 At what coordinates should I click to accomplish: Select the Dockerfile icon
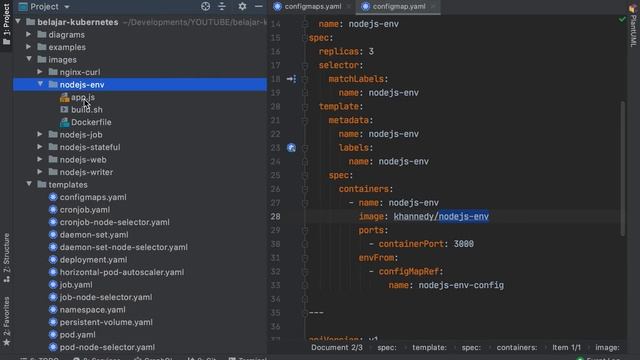click(64, 122)
